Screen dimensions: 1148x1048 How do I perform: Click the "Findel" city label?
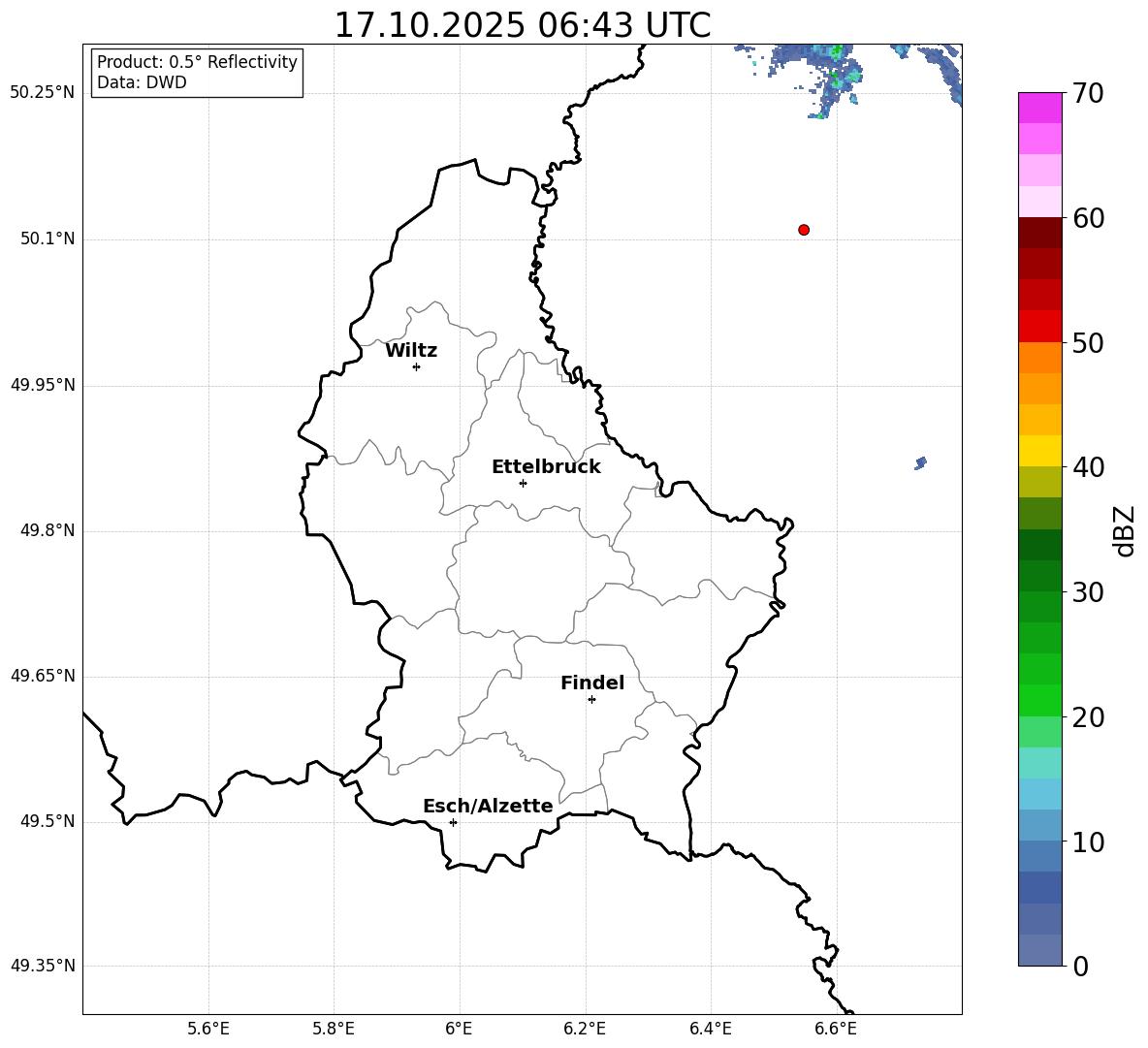[592, 683]
